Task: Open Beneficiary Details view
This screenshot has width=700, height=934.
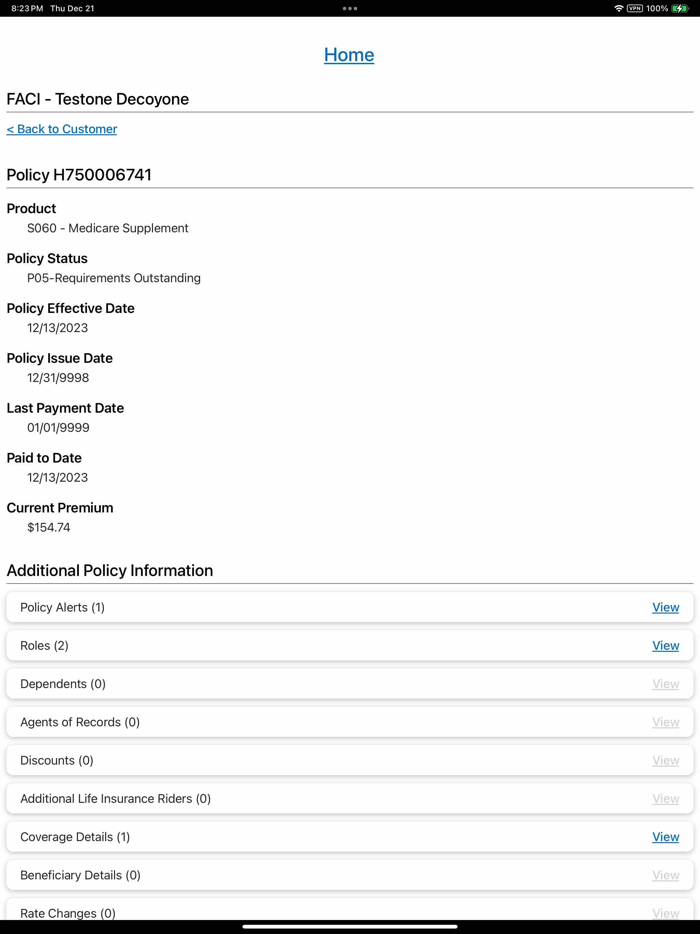Action: pyautogui.click(x=666, y=875)
